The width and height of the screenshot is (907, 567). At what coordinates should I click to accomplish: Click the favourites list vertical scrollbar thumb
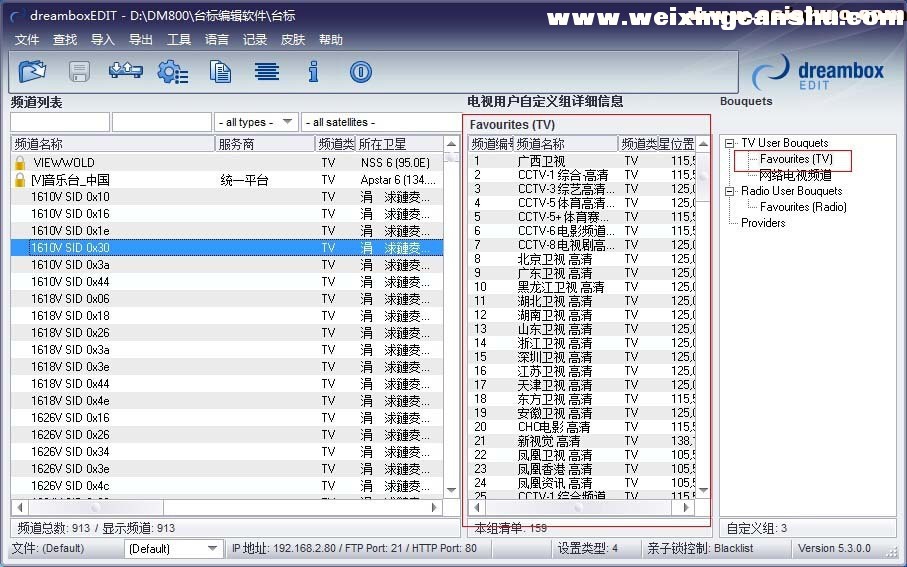click(703, 176)
